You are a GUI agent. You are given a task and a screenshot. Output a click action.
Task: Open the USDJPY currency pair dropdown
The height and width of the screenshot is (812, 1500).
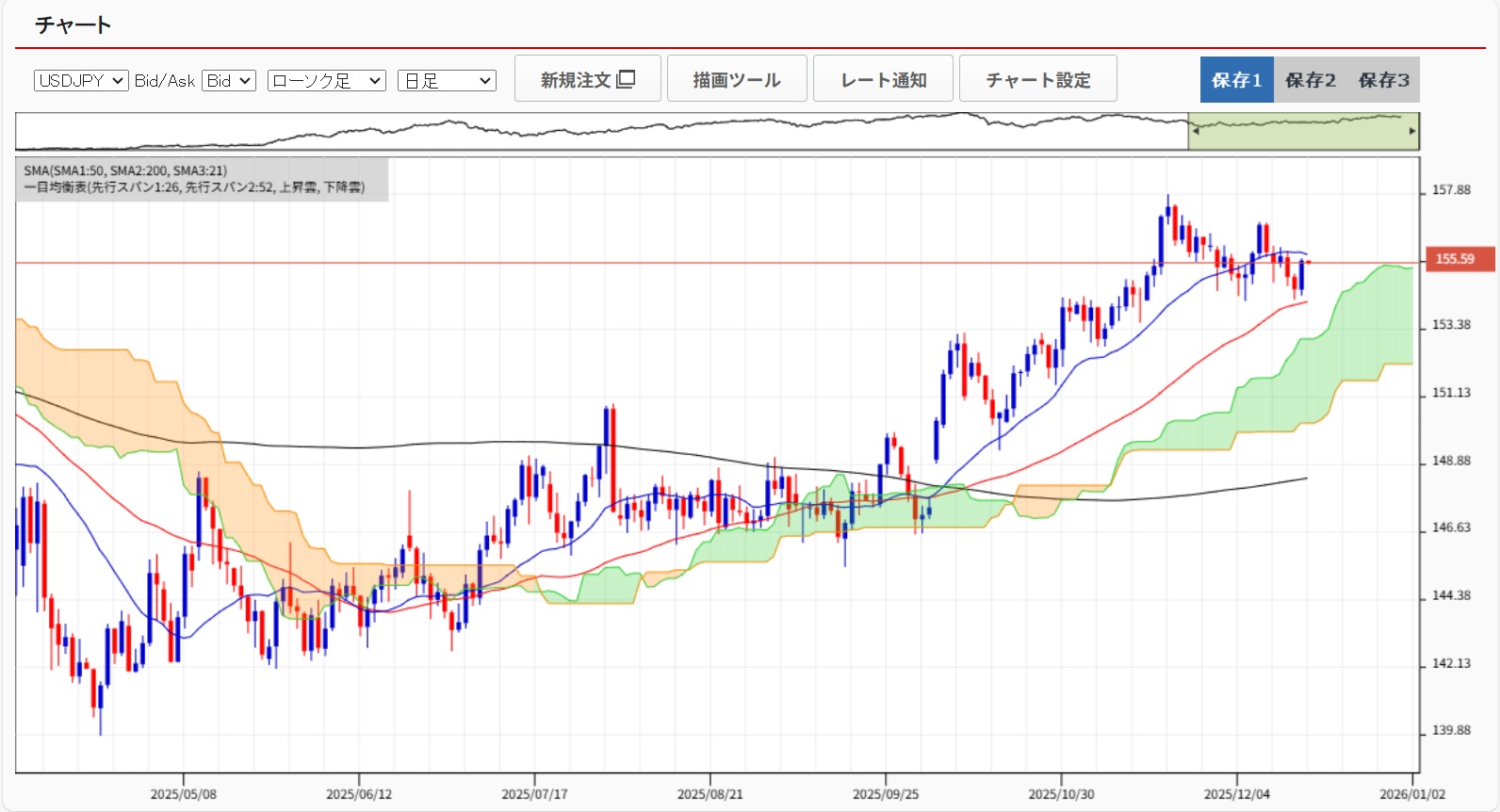click(81, 81)
